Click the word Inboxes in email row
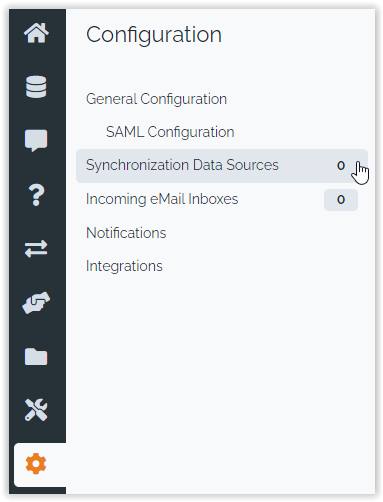The width and height of the screenshot is (383, 502). (x=213, y=199)
